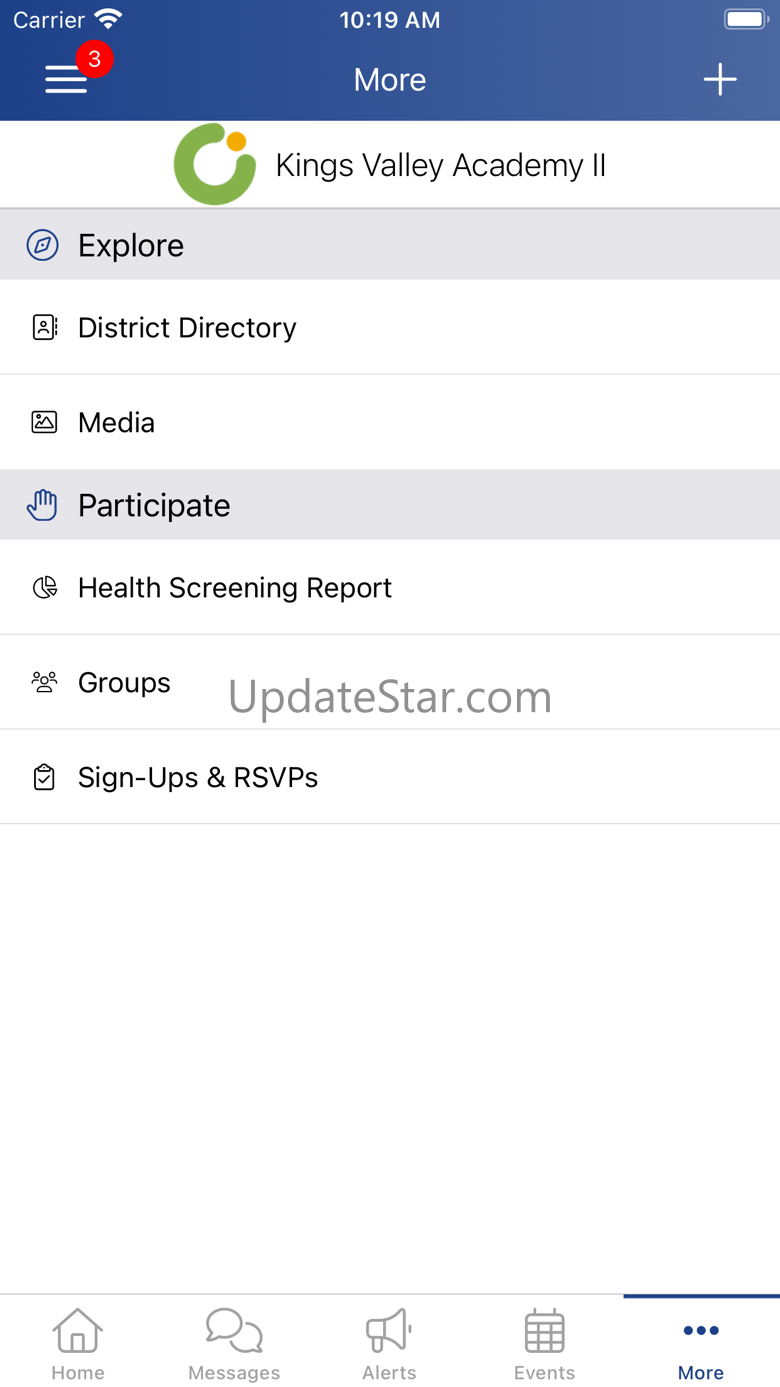The height and width of the screenshot is (1387, 780).
Task: Select the More tab with three dots
Action: pos(701,1342)
